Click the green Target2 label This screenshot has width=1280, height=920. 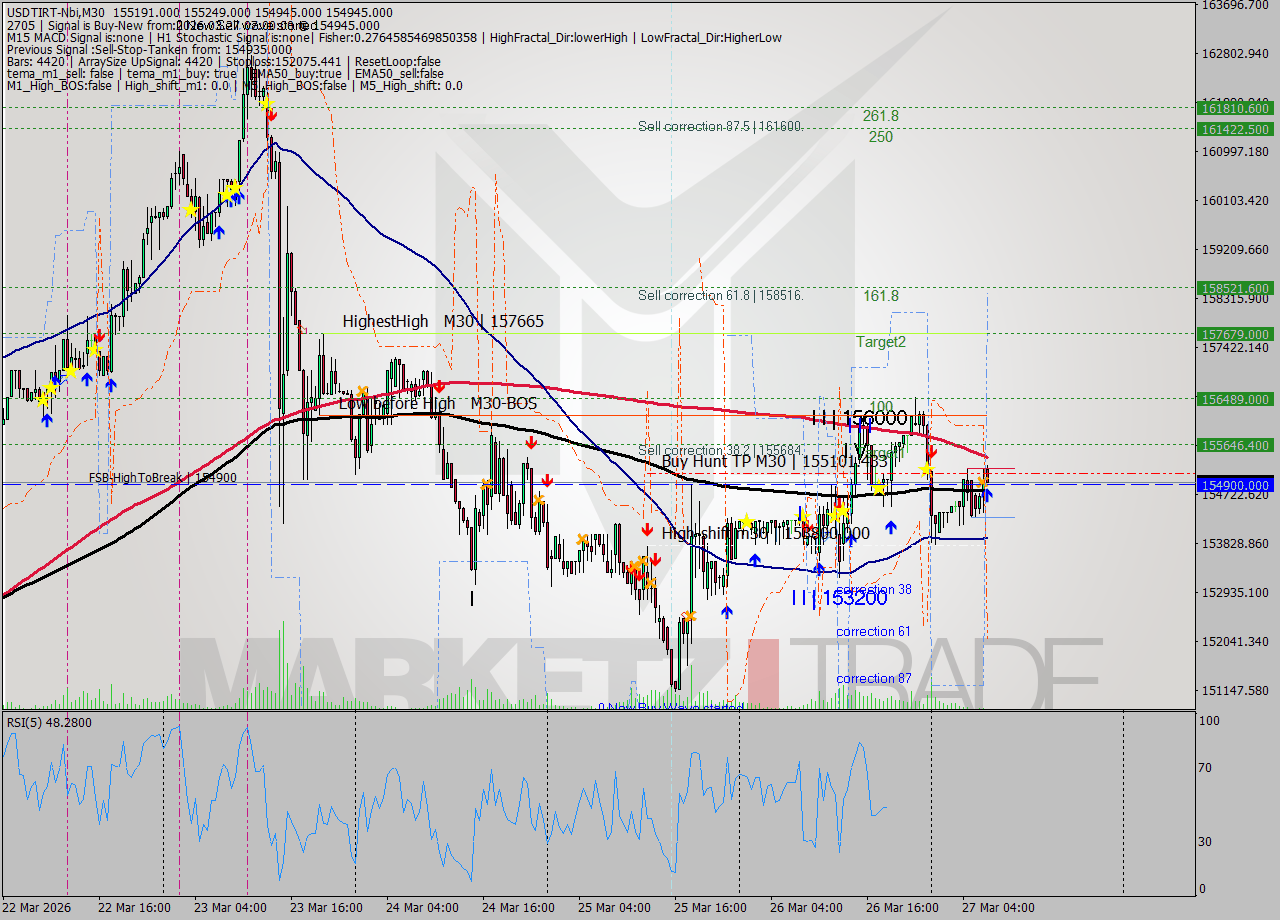[880, 342]
